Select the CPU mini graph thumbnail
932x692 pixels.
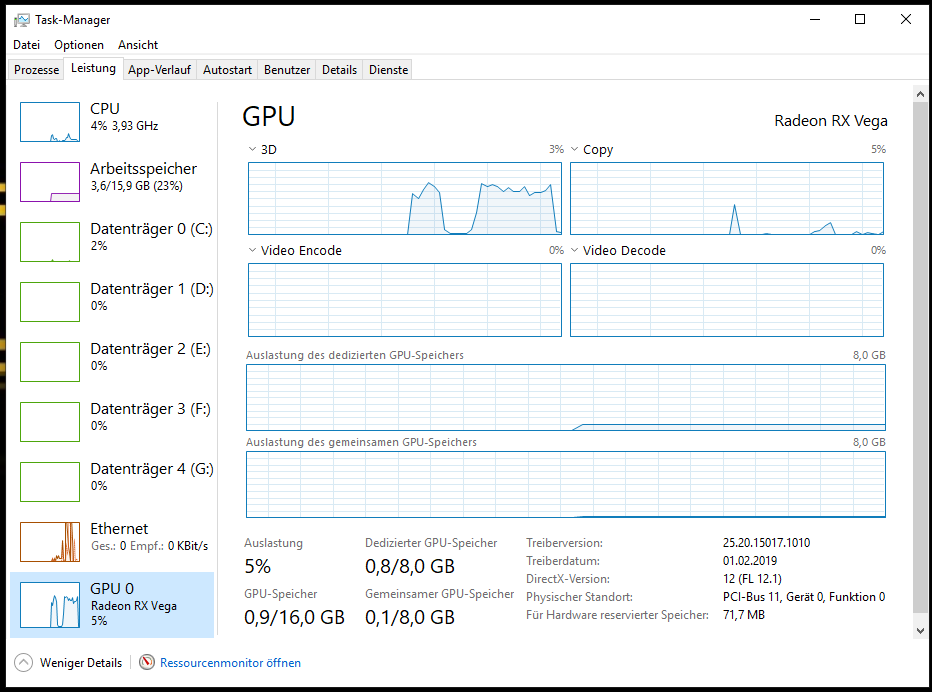[x=50, y=122]
